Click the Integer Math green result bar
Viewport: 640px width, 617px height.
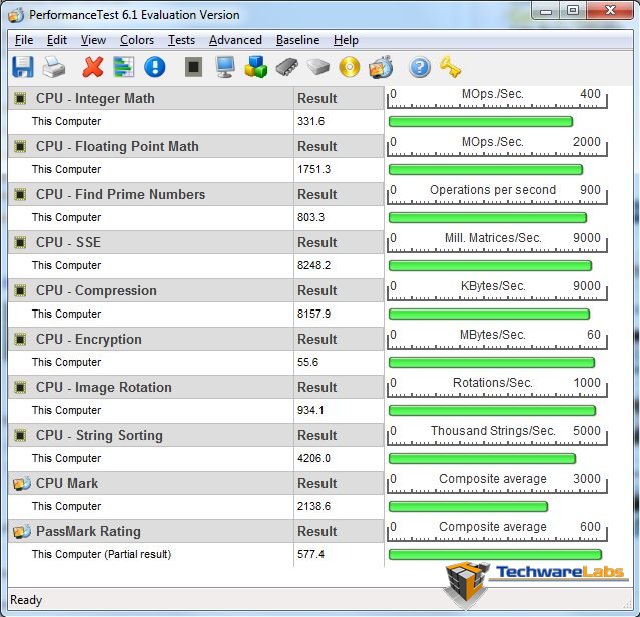481,121
